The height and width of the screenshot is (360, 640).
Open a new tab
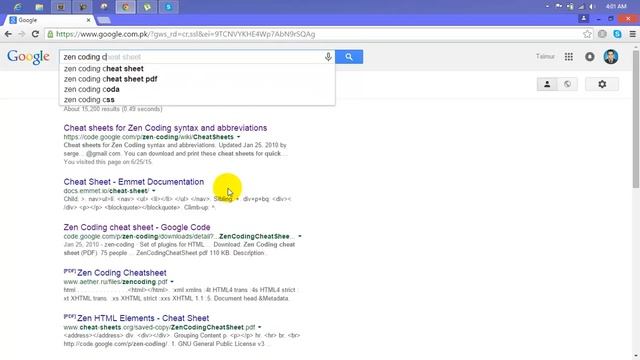pos(104,20)
